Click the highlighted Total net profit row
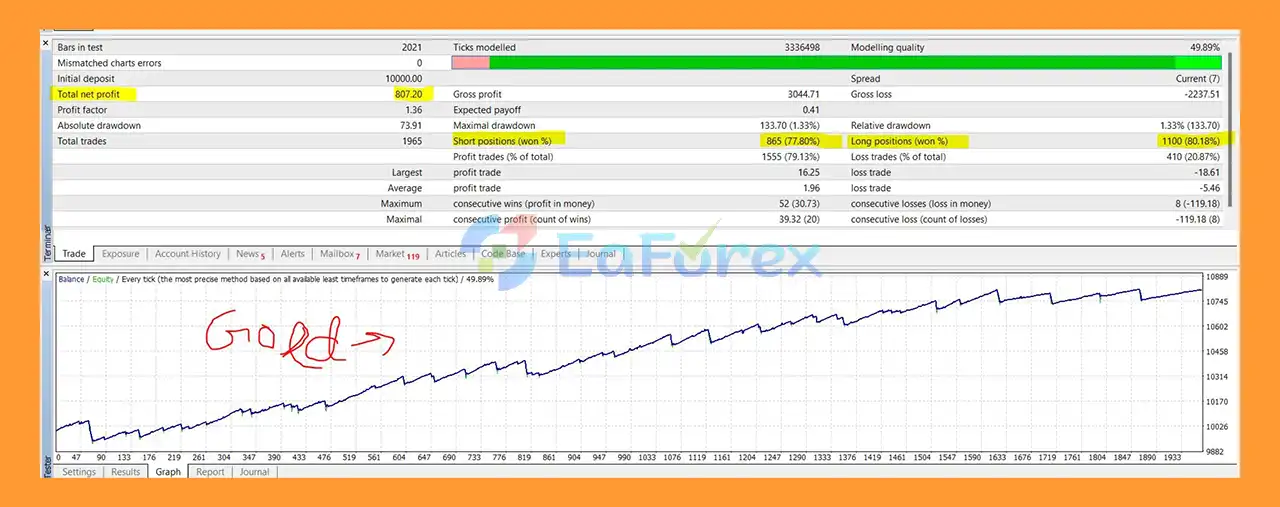 (240, 94)
